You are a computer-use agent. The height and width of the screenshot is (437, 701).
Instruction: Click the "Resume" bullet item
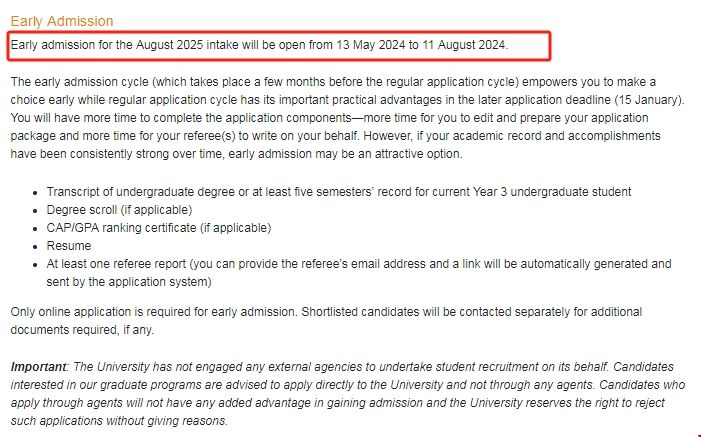(69, 245)
